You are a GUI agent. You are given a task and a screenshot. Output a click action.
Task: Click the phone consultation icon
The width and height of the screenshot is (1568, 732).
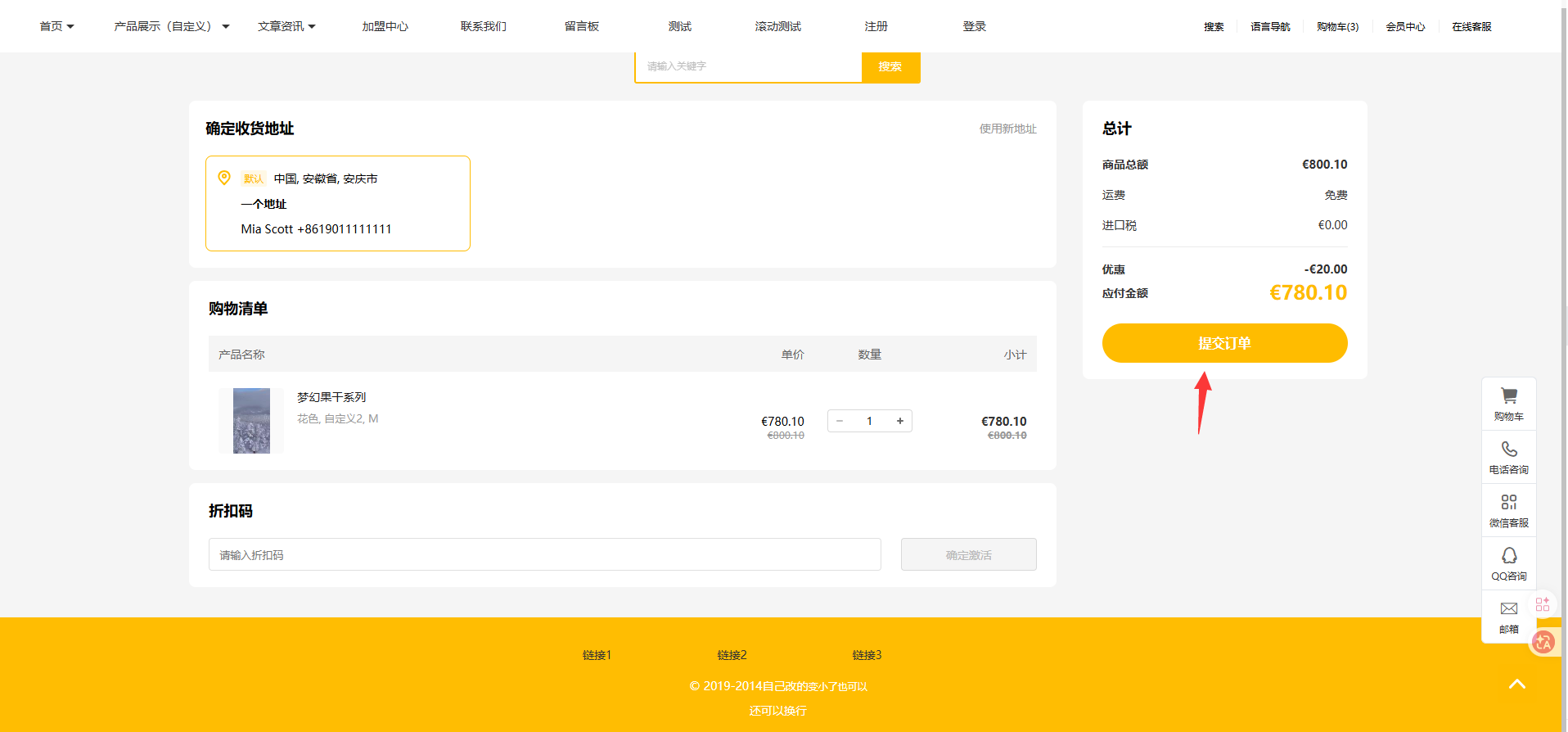pos(1508,450)
